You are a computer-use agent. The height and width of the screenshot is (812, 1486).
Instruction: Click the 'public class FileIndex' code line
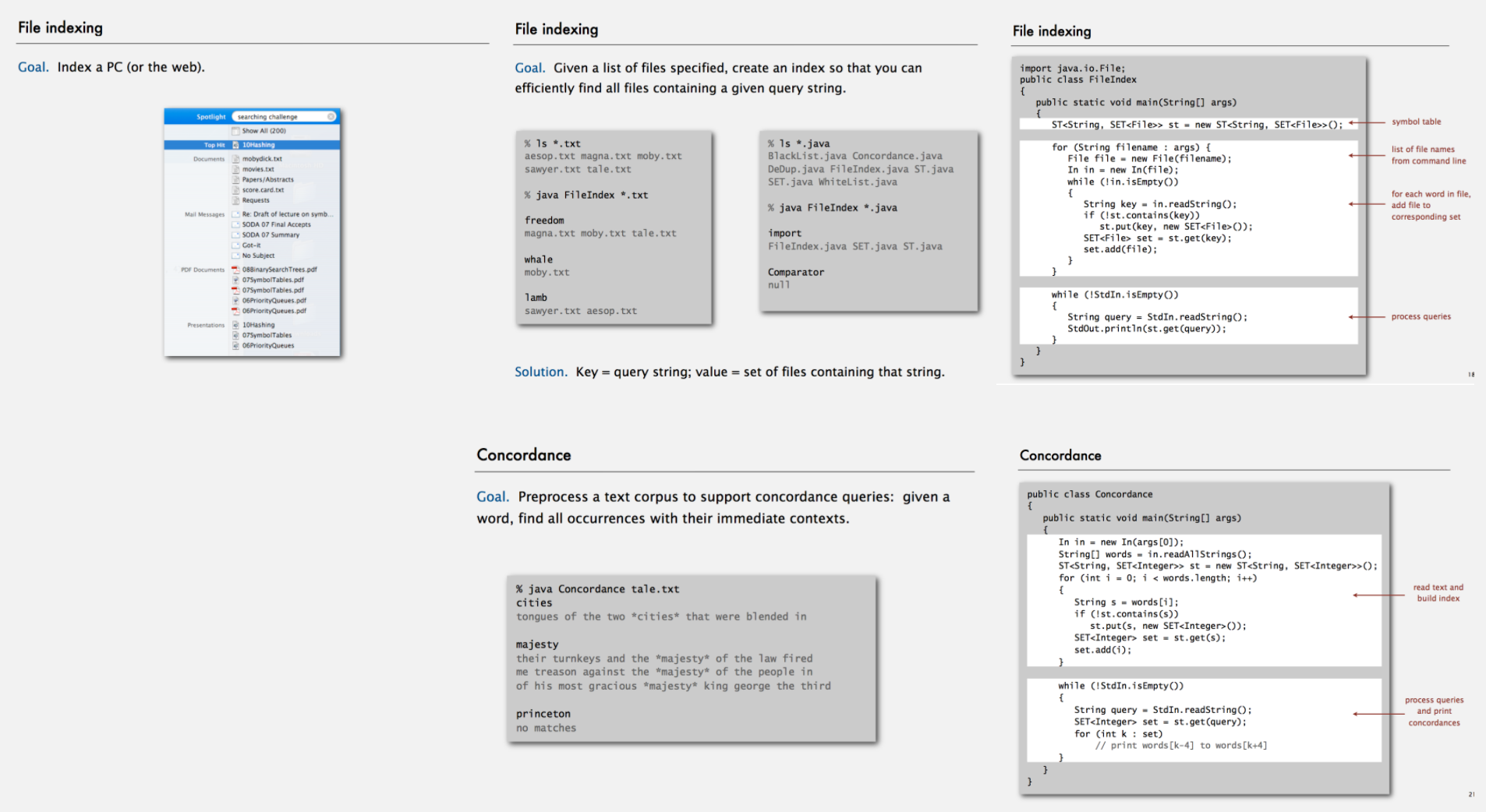tap(1078, 79)
